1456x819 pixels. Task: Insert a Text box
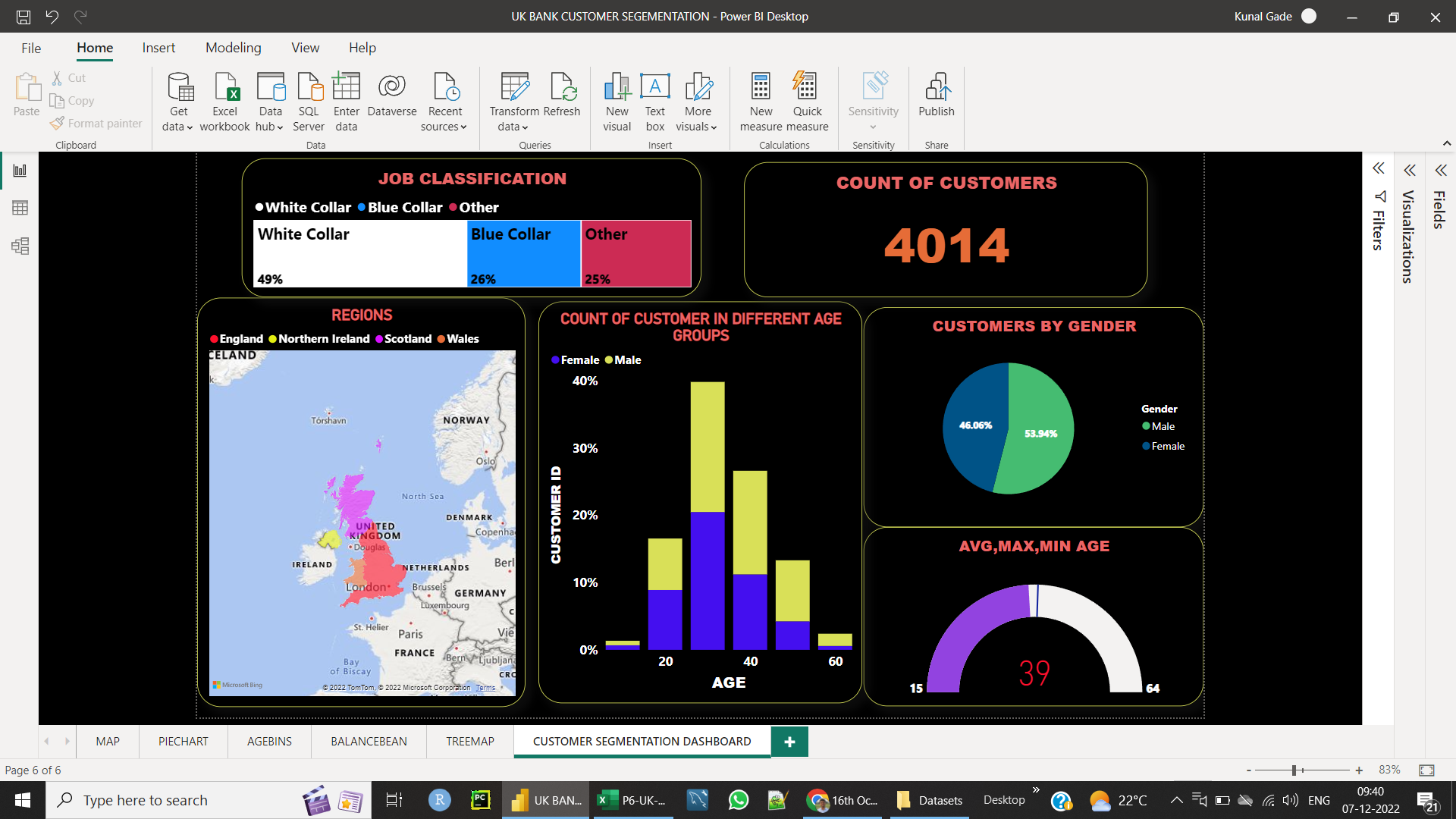click(654, 101)
